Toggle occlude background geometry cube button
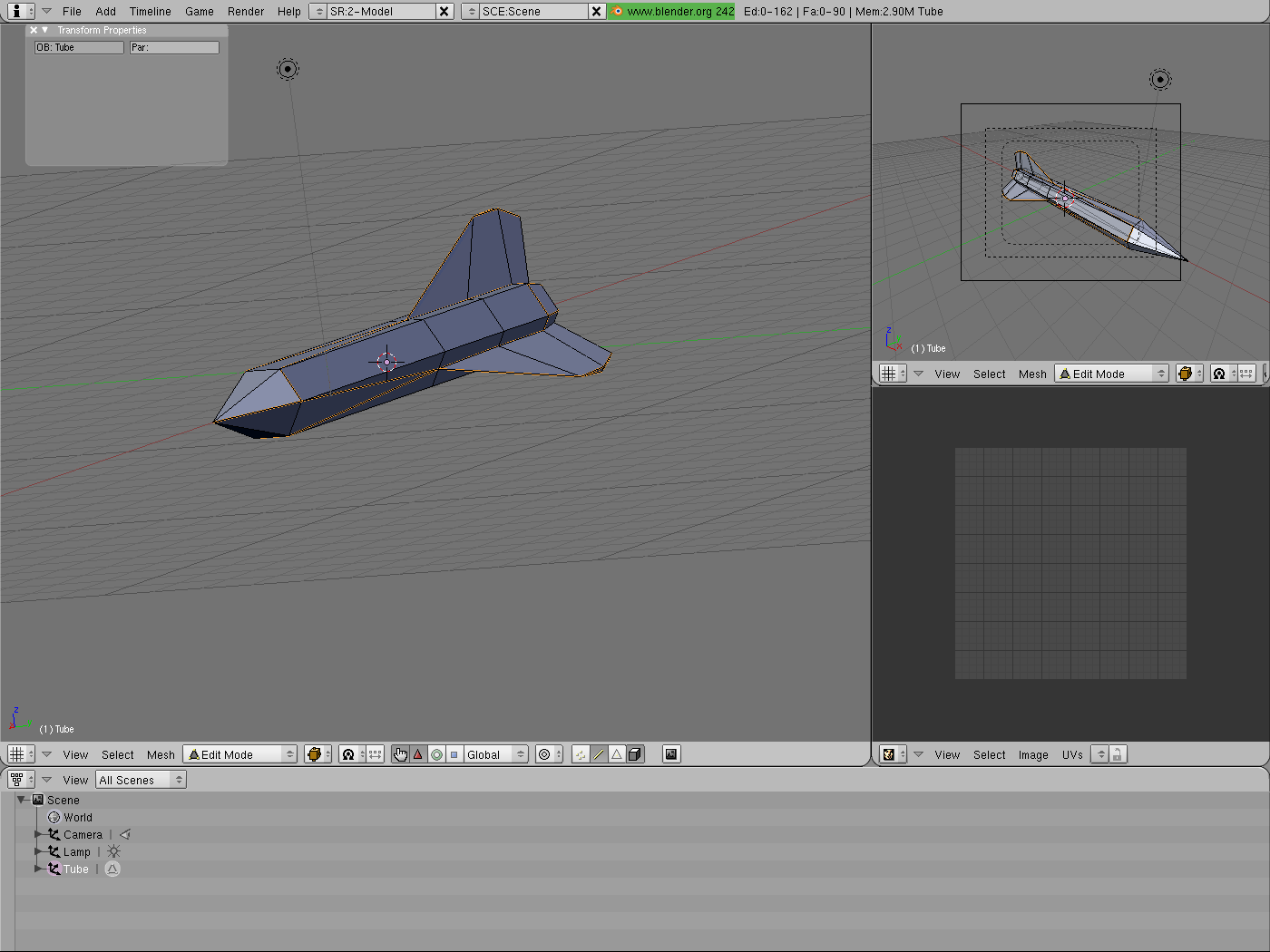The width and height of the screenshot is (1270, 952). [x=635, y=754]
